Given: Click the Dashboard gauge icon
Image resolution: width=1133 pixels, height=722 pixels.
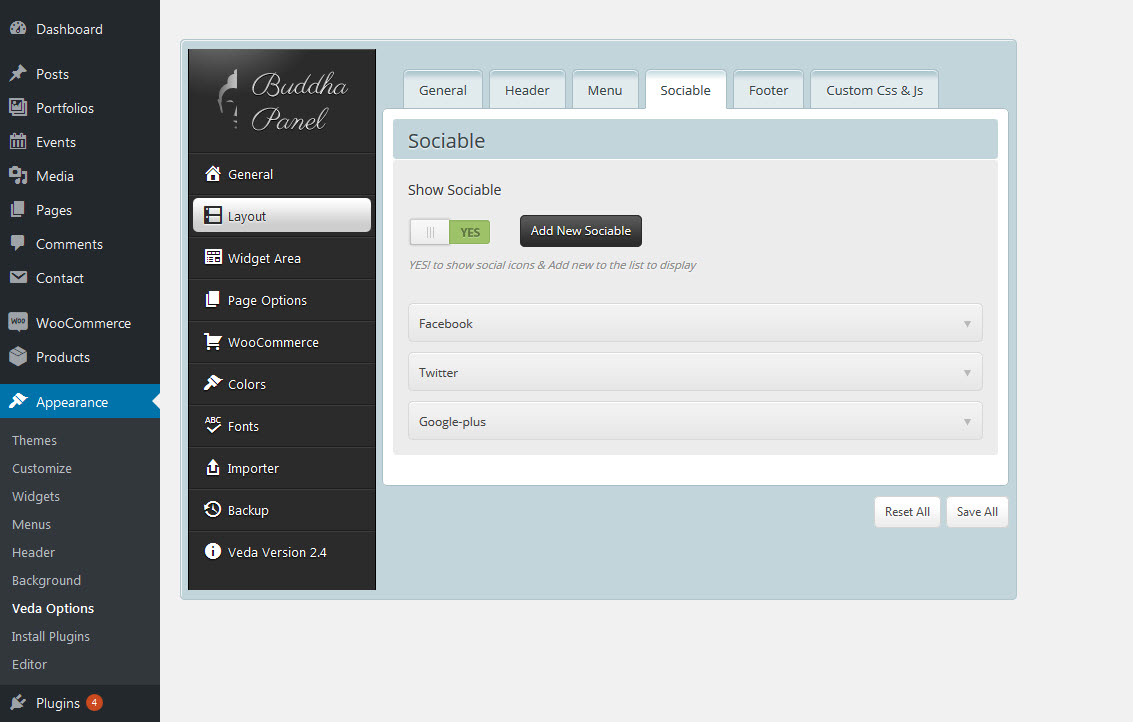Looking at the screenshot, I should coord(18,28).
